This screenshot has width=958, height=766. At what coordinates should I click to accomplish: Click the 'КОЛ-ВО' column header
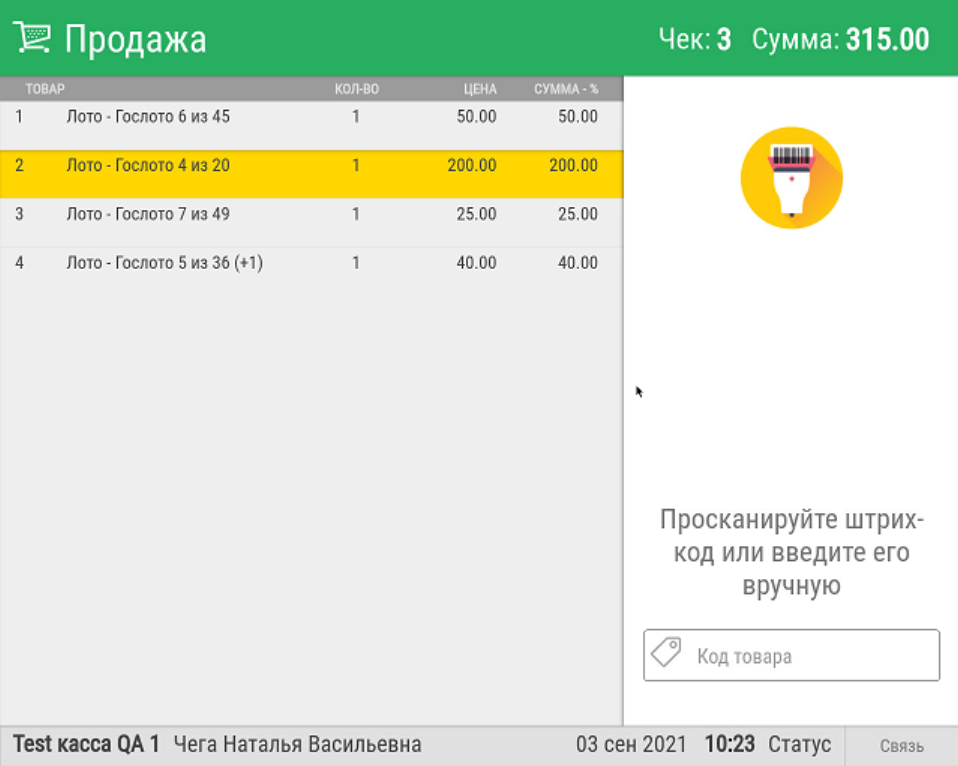pos(357,89)
